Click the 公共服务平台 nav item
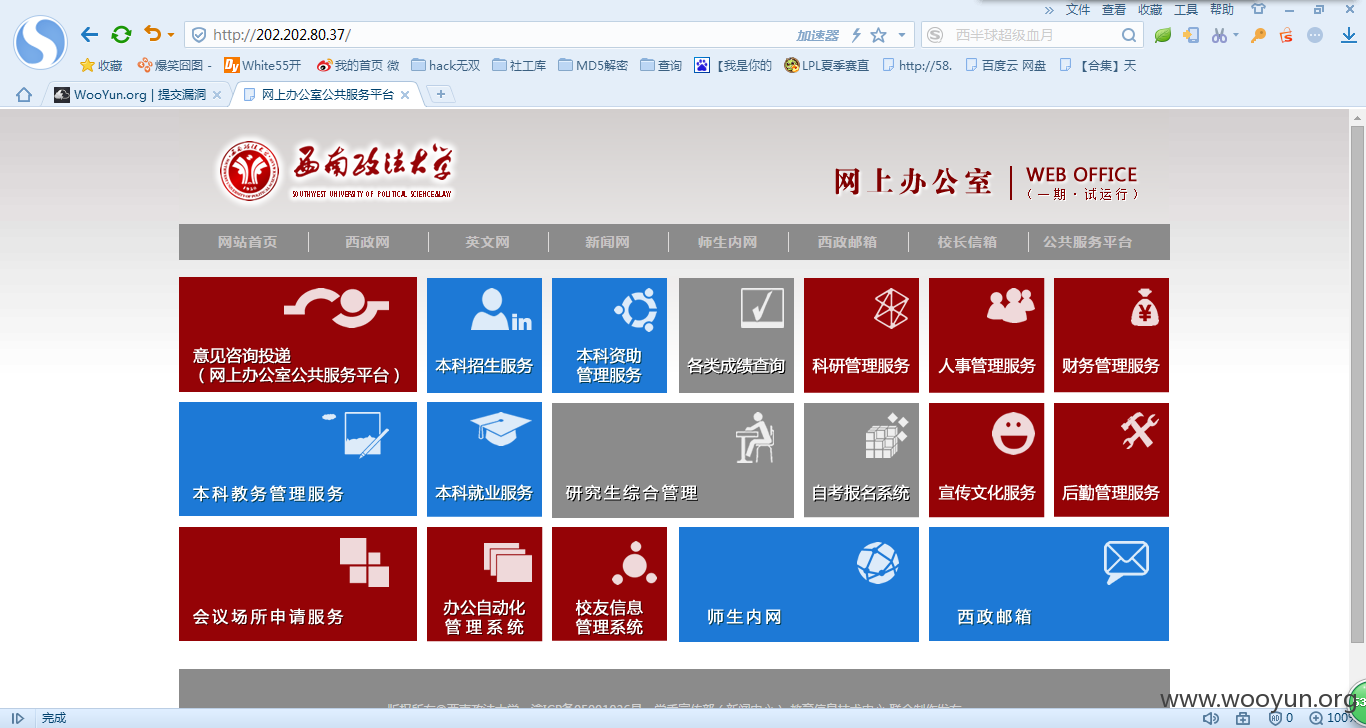This screenshot has width=1366, height=728. coord(1088,242)
